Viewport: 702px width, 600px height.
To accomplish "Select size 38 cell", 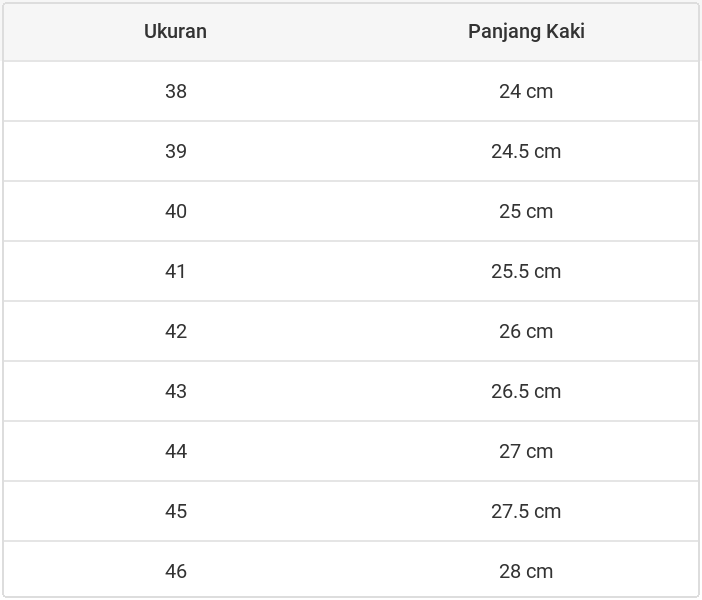I will click(x=176, y=91).
